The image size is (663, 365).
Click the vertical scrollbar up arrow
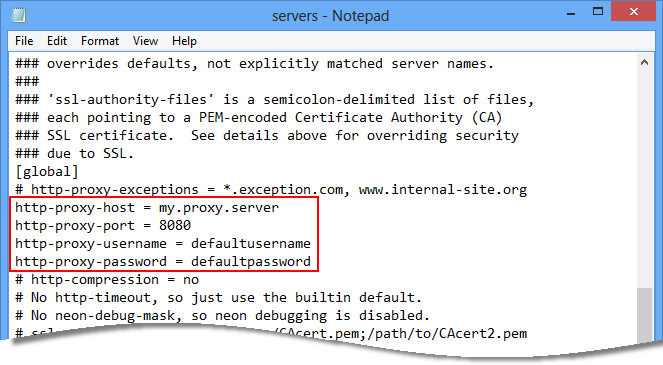pos(644,63)
